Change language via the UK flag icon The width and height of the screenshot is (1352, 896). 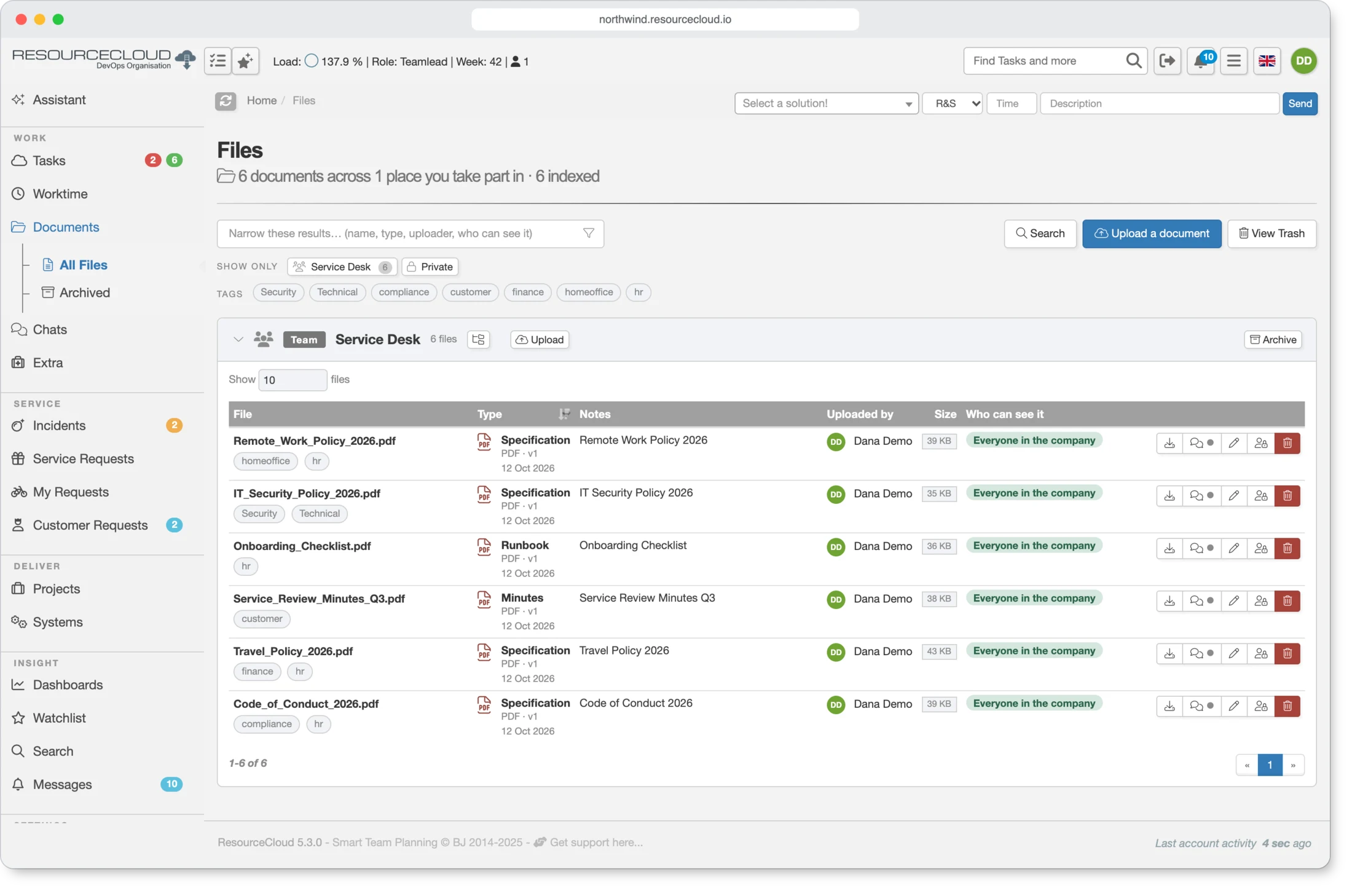pyautogui.click(x=1267, y=61)
